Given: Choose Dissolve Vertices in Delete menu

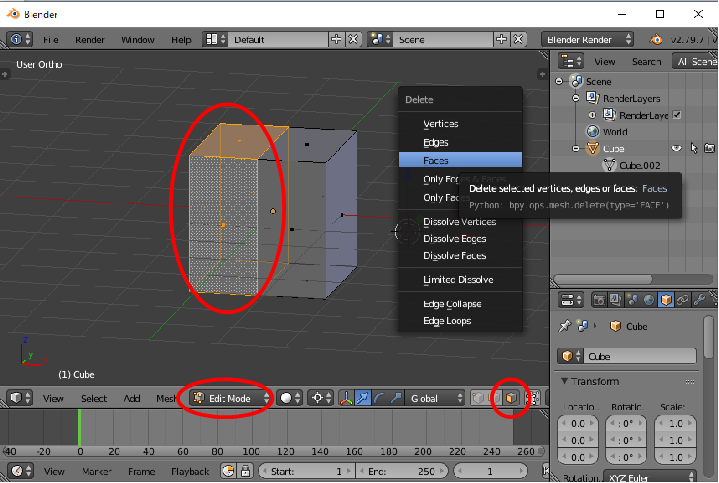Looking at the screenshot, I should pos(460,222).
